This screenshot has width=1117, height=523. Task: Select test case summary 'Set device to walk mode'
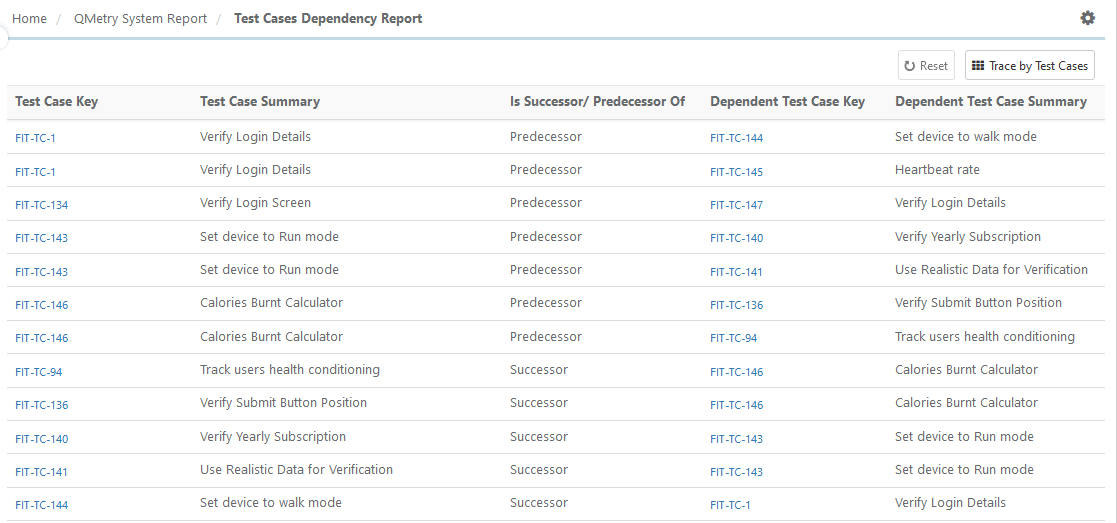coord(271,503)
